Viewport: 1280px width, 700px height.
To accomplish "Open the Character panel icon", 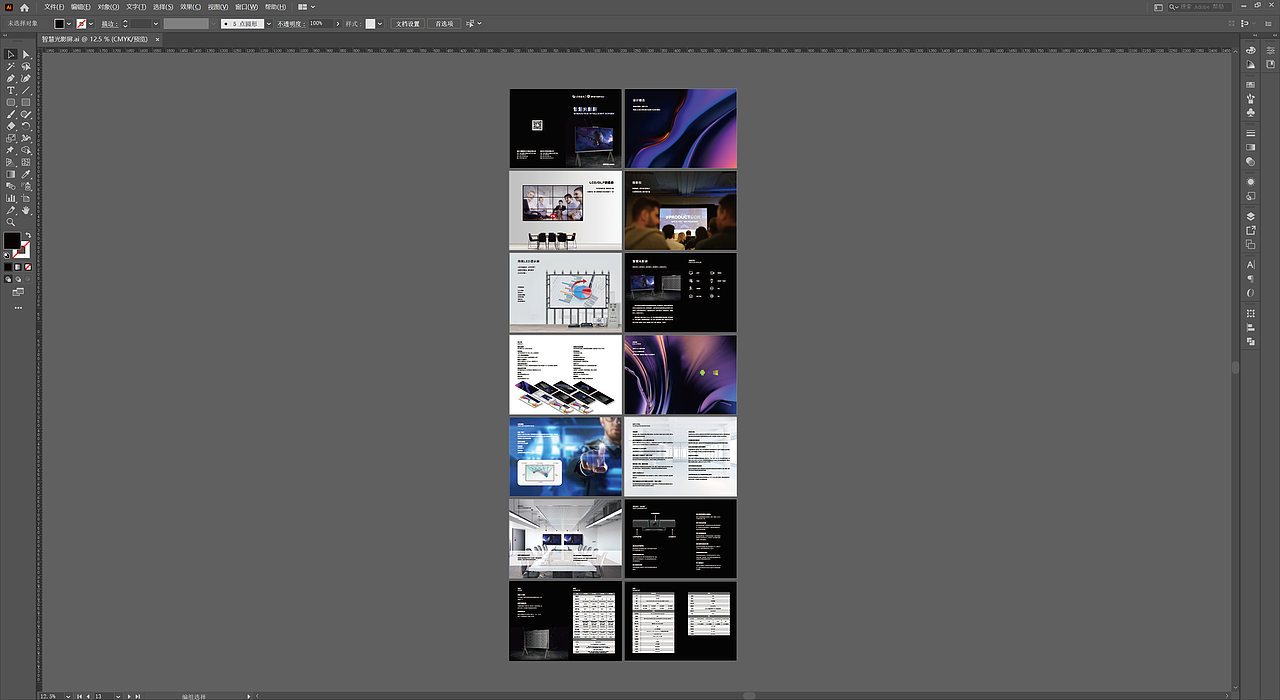I will (x=1250, y=264).
